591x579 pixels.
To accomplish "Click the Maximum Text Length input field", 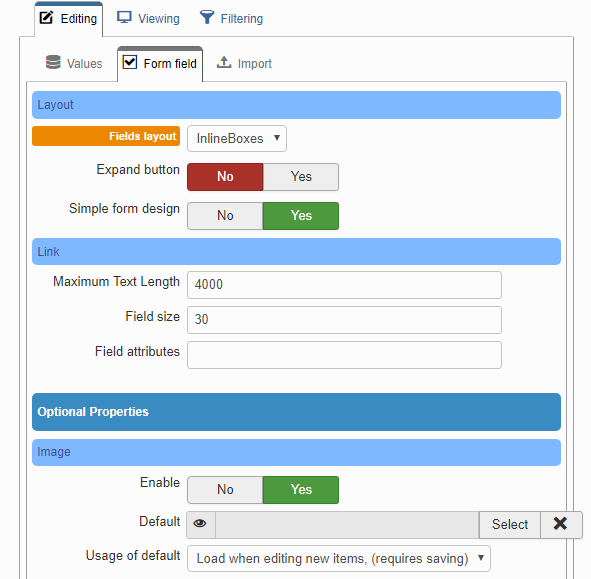I will (344, 285).
